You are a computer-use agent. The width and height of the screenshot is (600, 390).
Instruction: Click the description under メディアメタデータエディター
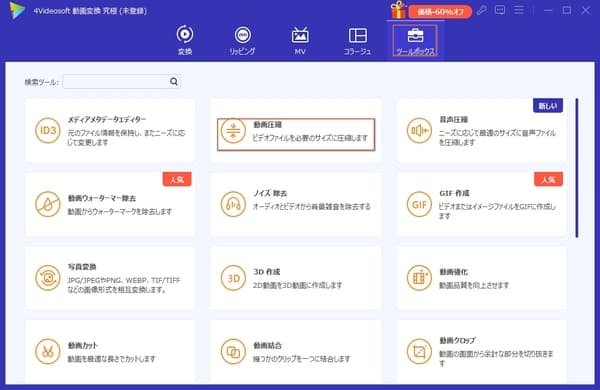pyautogui.click(x=126, y=137)
